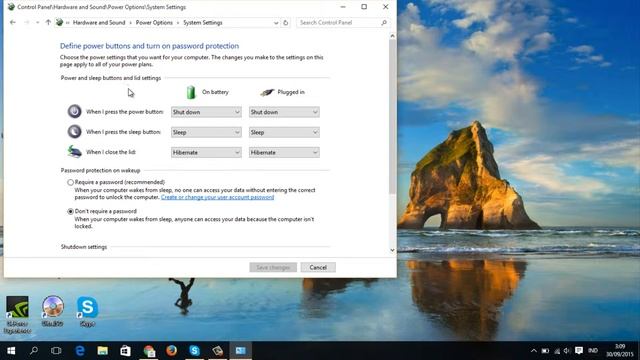This screenshot has height=360, width=640.
Task: Click the pencil app taskbar icon
Action: point(218,351)
